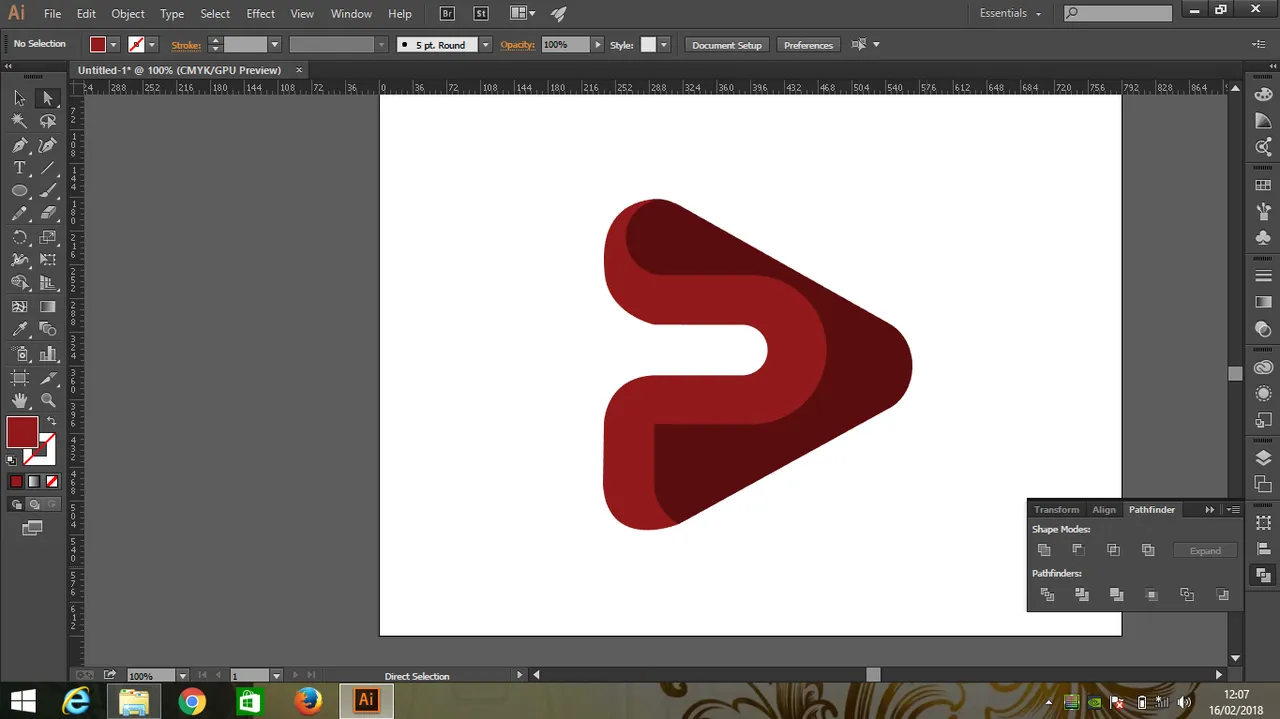The width and height of the screenshot is (1280, 719).
Task: Select the Shape Builder tool
Action: [x=19, y=283]
